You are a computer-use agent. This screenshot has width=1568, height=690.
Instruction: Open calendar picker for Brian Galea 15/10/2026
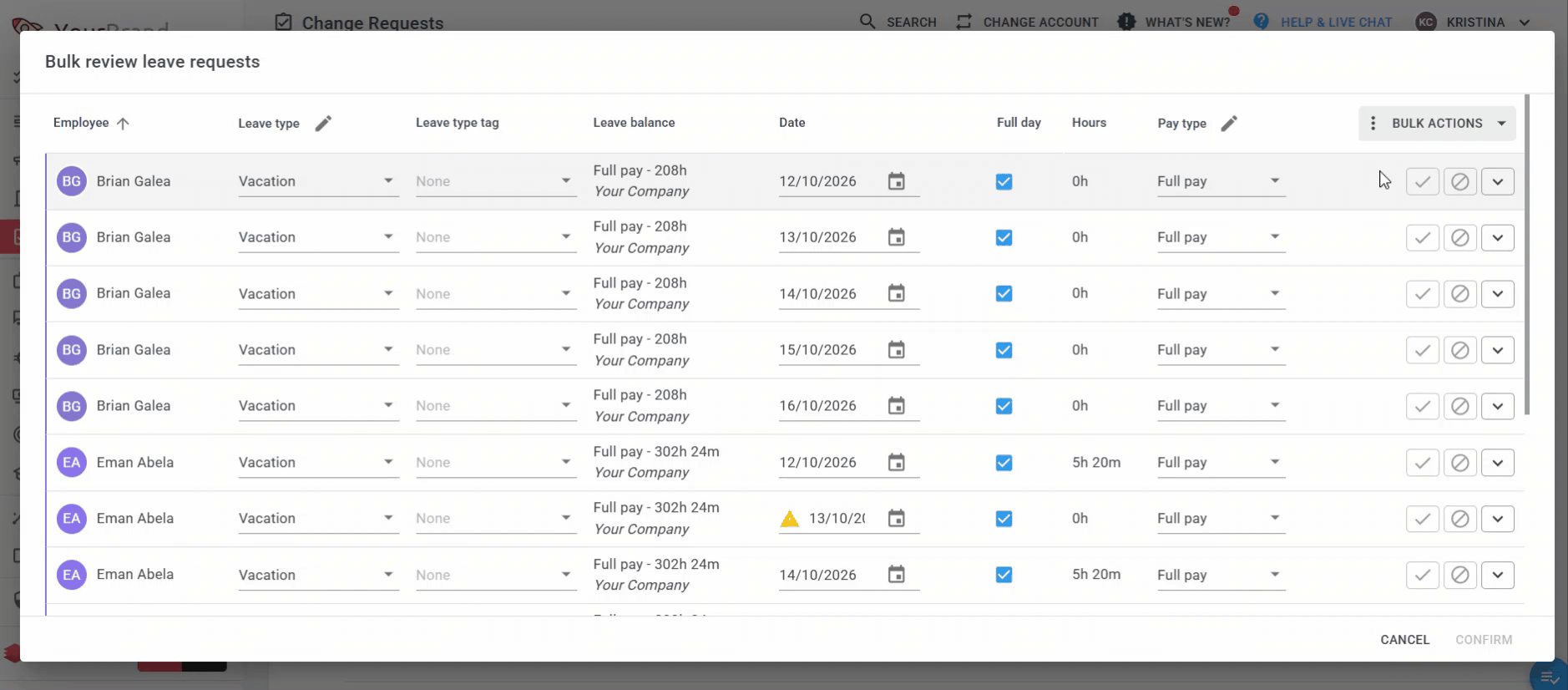coord(896,350)
